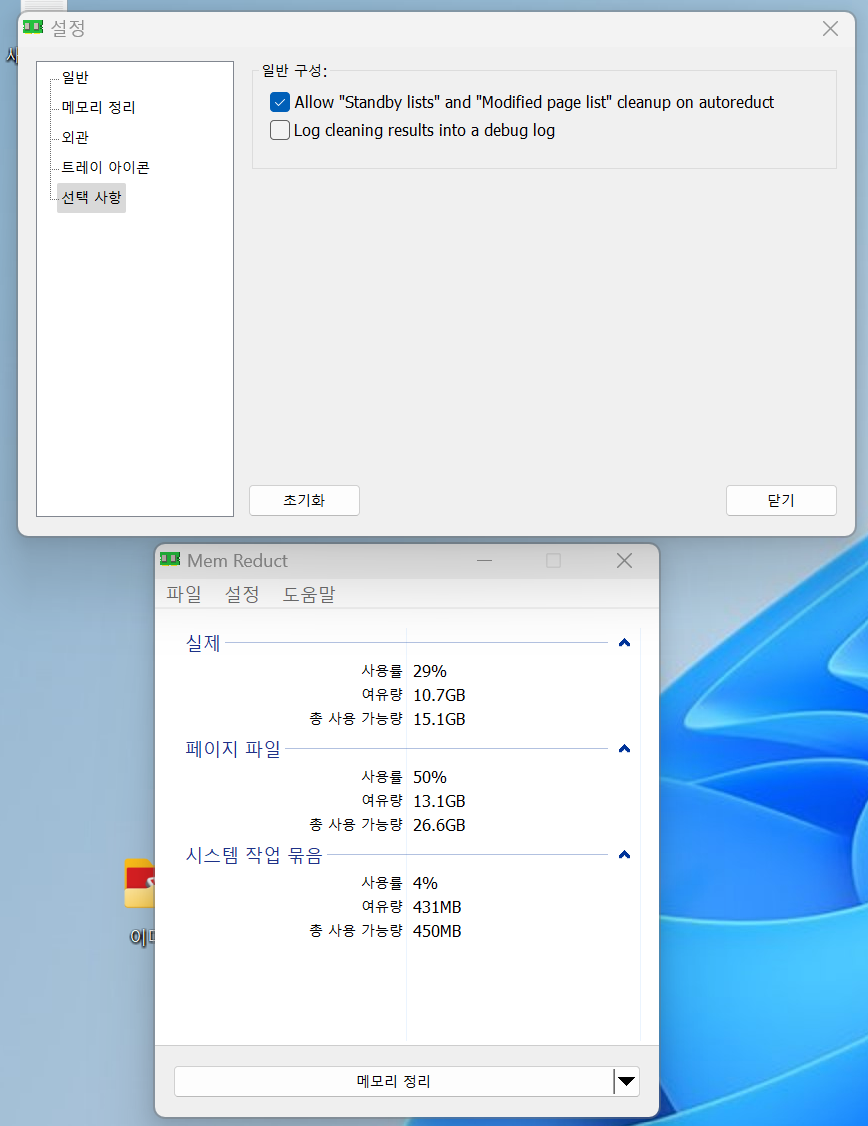The width and height of the screenshot is (868, 1126).
Task: Click the 시스템 작업 묶음 section heading
Action: tap(254, 855)
